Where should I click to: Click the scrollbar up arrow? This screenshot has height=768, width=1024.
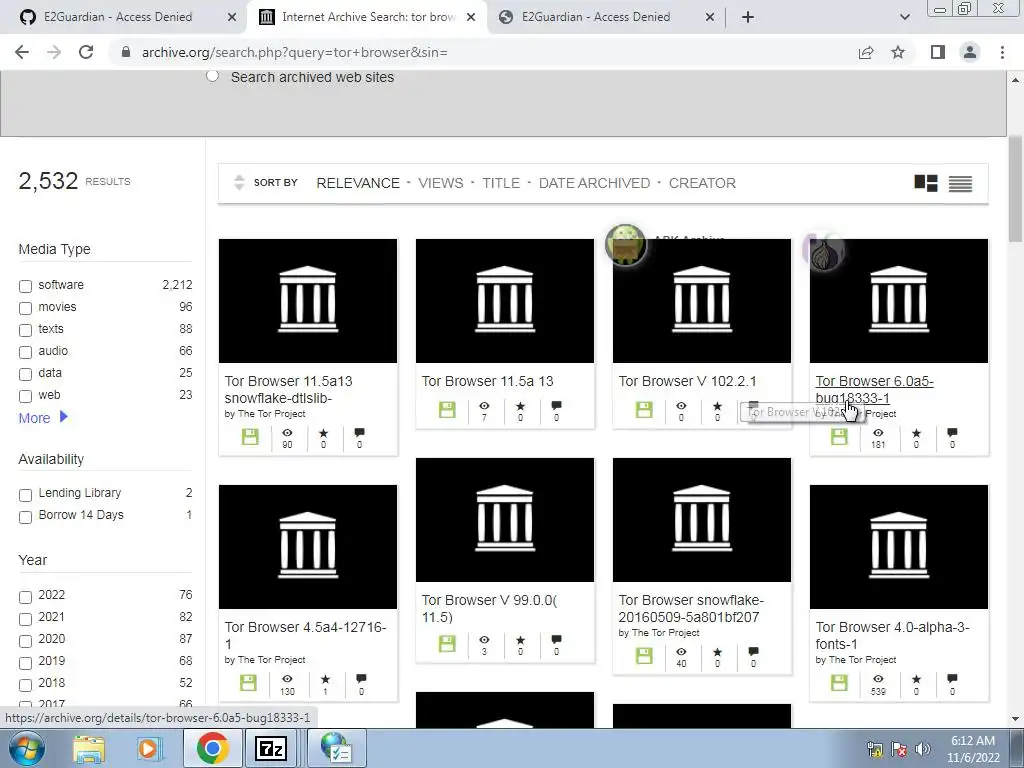[x=1015, y=79]
